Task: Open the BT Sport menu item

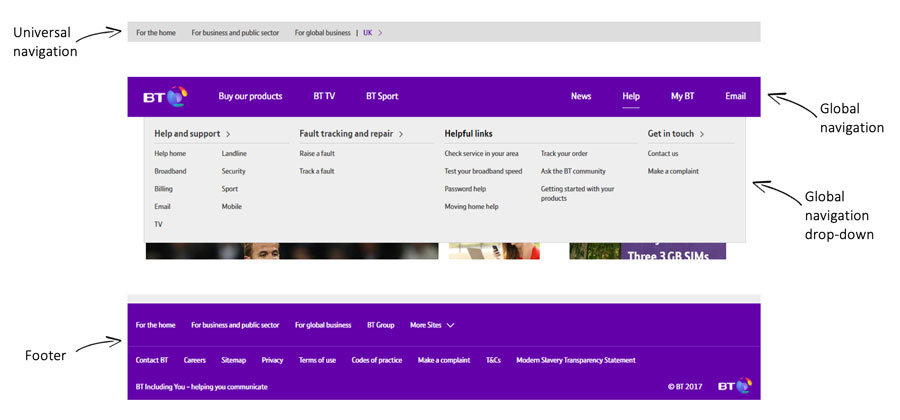Action: [x=382, y=97]
